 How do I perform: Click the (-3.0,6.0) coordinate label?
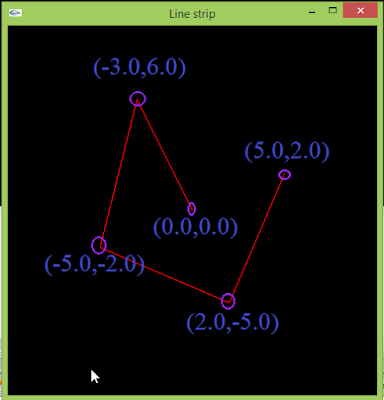pos(139,68)
